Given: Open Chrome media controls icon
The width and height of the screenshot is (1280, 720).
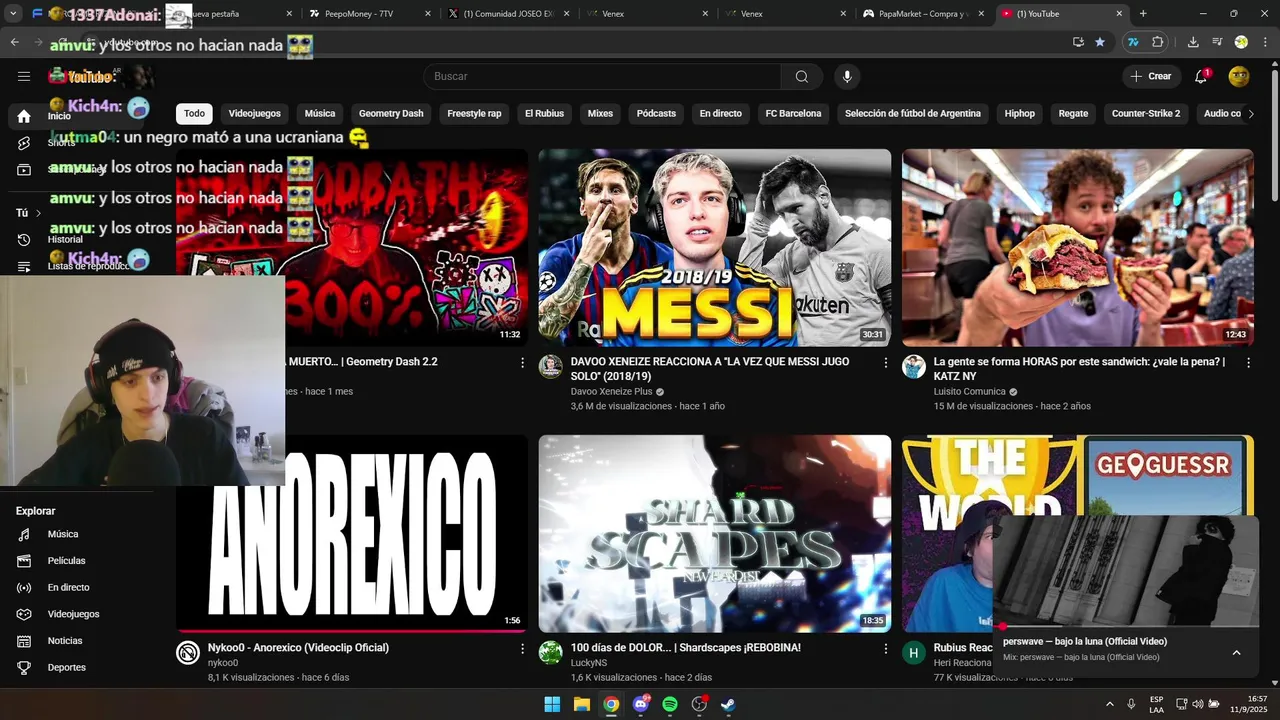Looking at the screenshot, I should (1217, 42).
